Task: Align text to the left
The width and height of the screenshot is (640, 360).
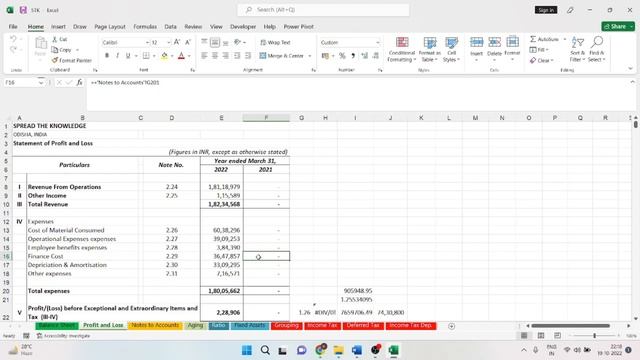Action: 204,56
